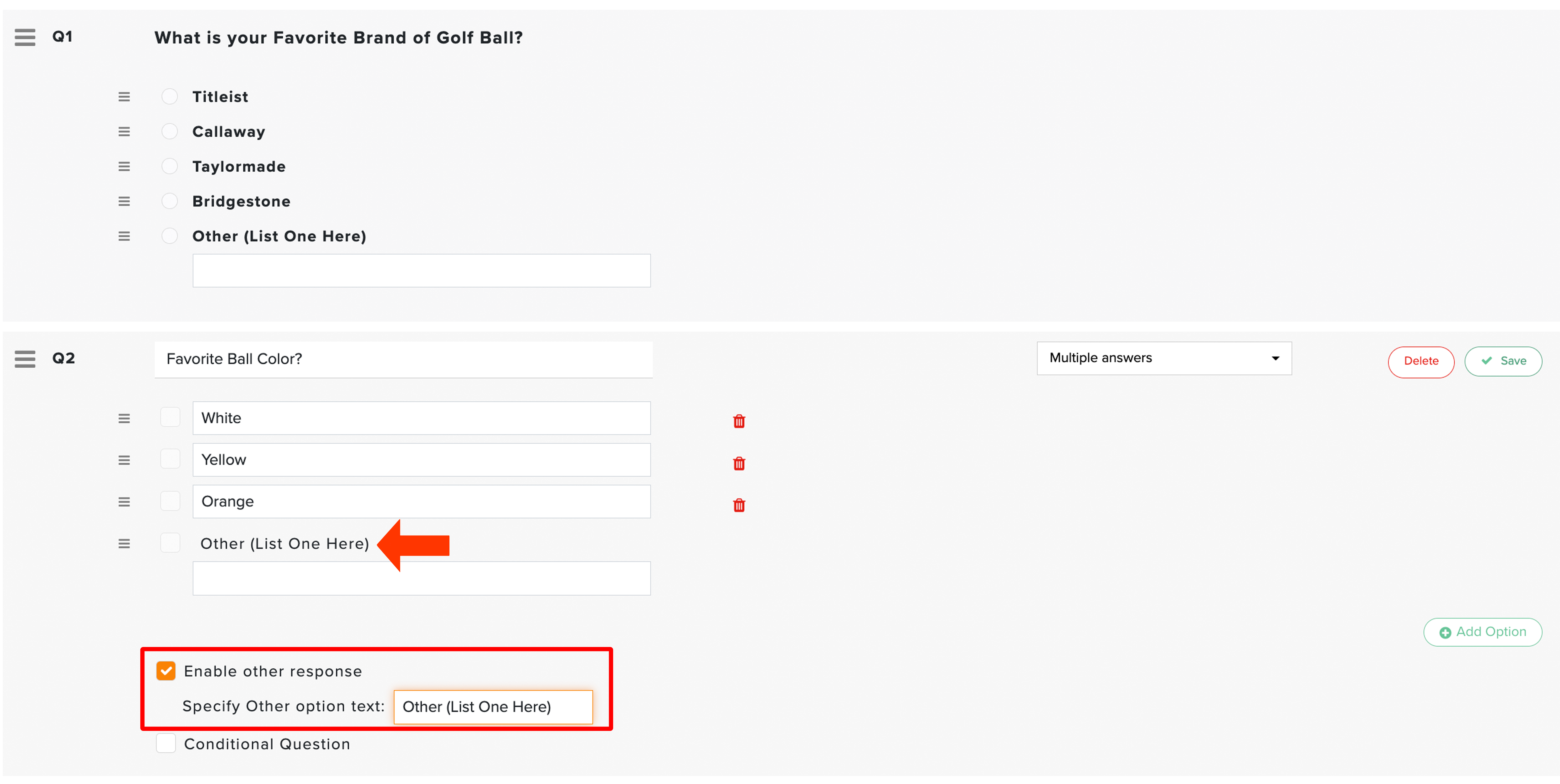Click drag handle next to Yellow option
The width and height of the screenshot is (1560, 784).
(x=124, y=461)
